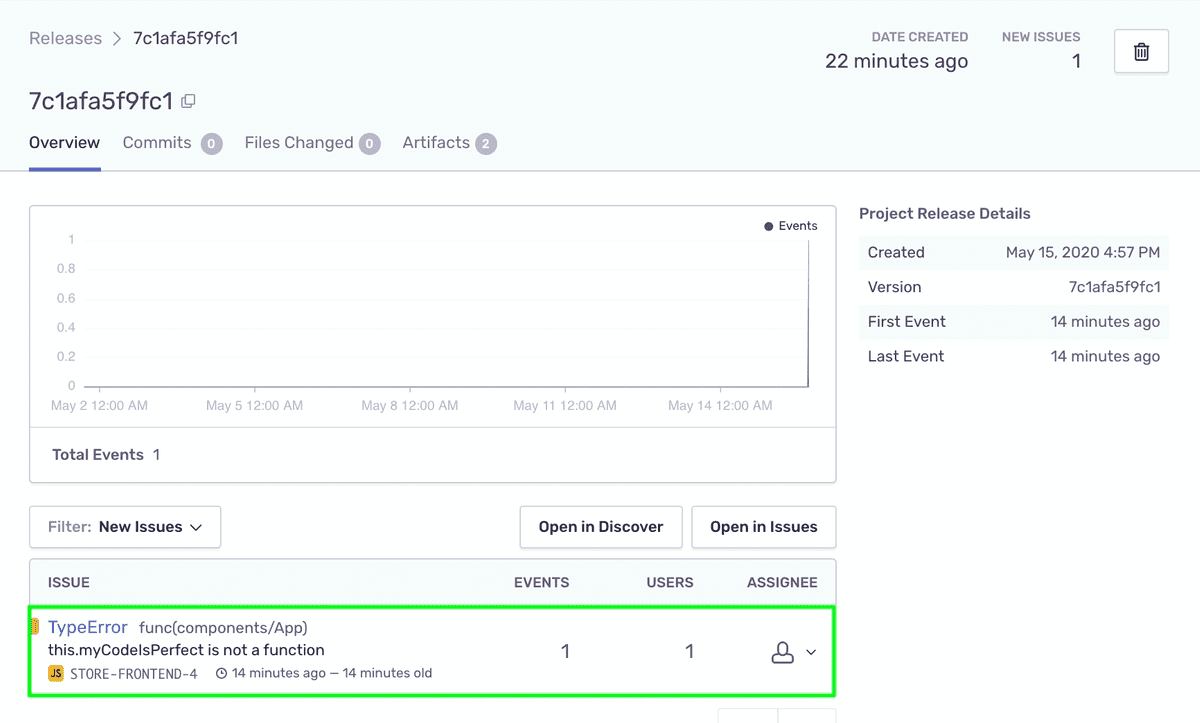Click First Event 14 minutes ago value

1105,322
